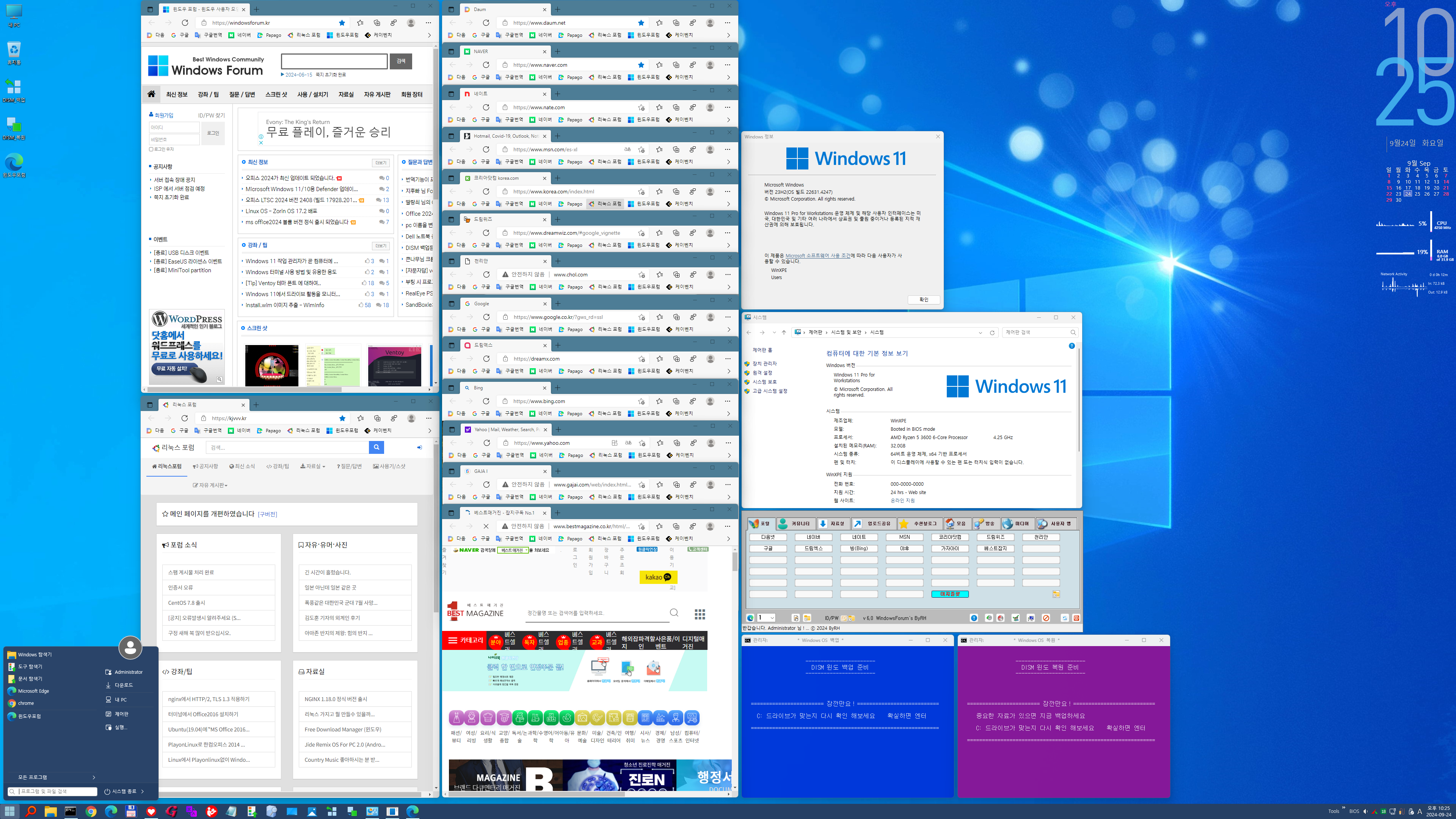The image size is (1456, 819).
Task: Open the 스크린 샷 menu on Windows Forum
Action: [276, 94]
